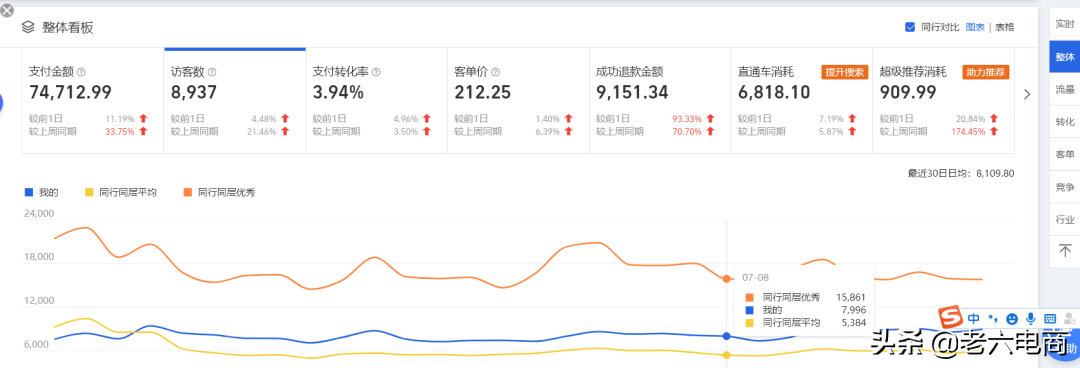Toggle the 我的 legend series

coord(41,192)
